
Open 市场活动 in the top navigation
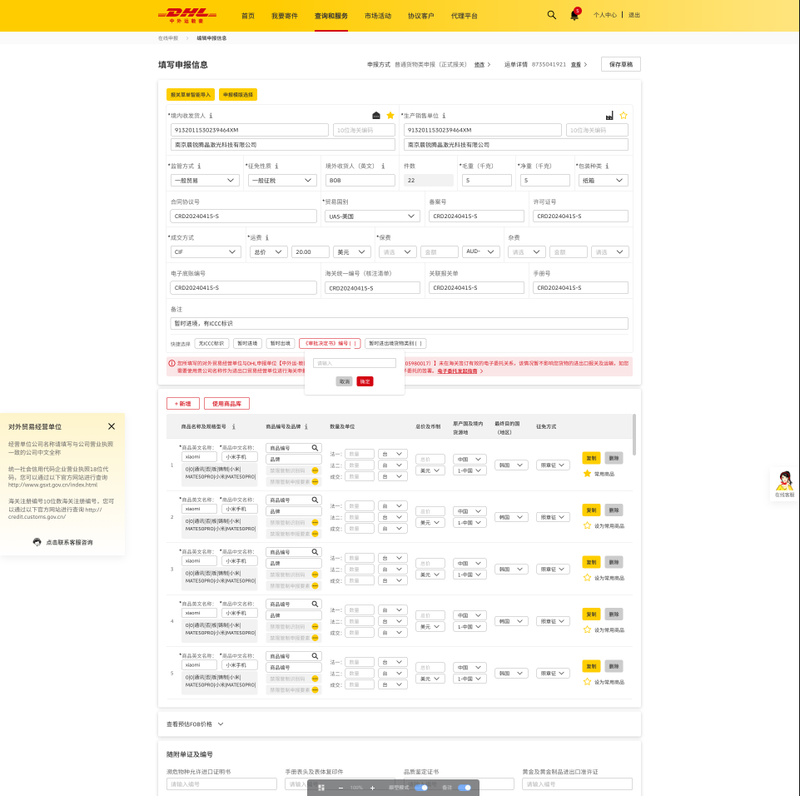[378, 16]
